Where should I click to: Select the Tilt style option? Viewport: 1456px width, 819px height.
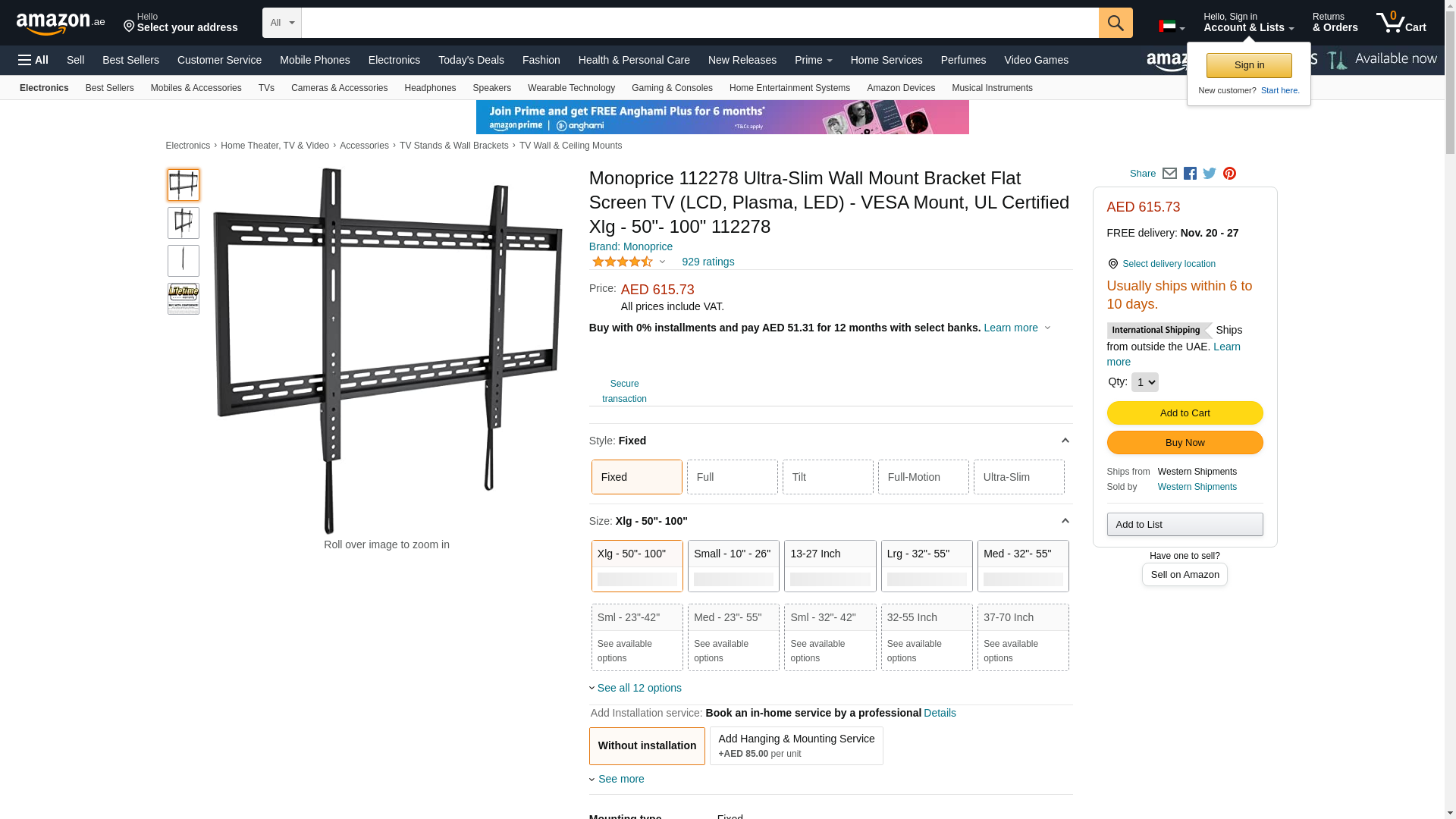tap(827, 477)
